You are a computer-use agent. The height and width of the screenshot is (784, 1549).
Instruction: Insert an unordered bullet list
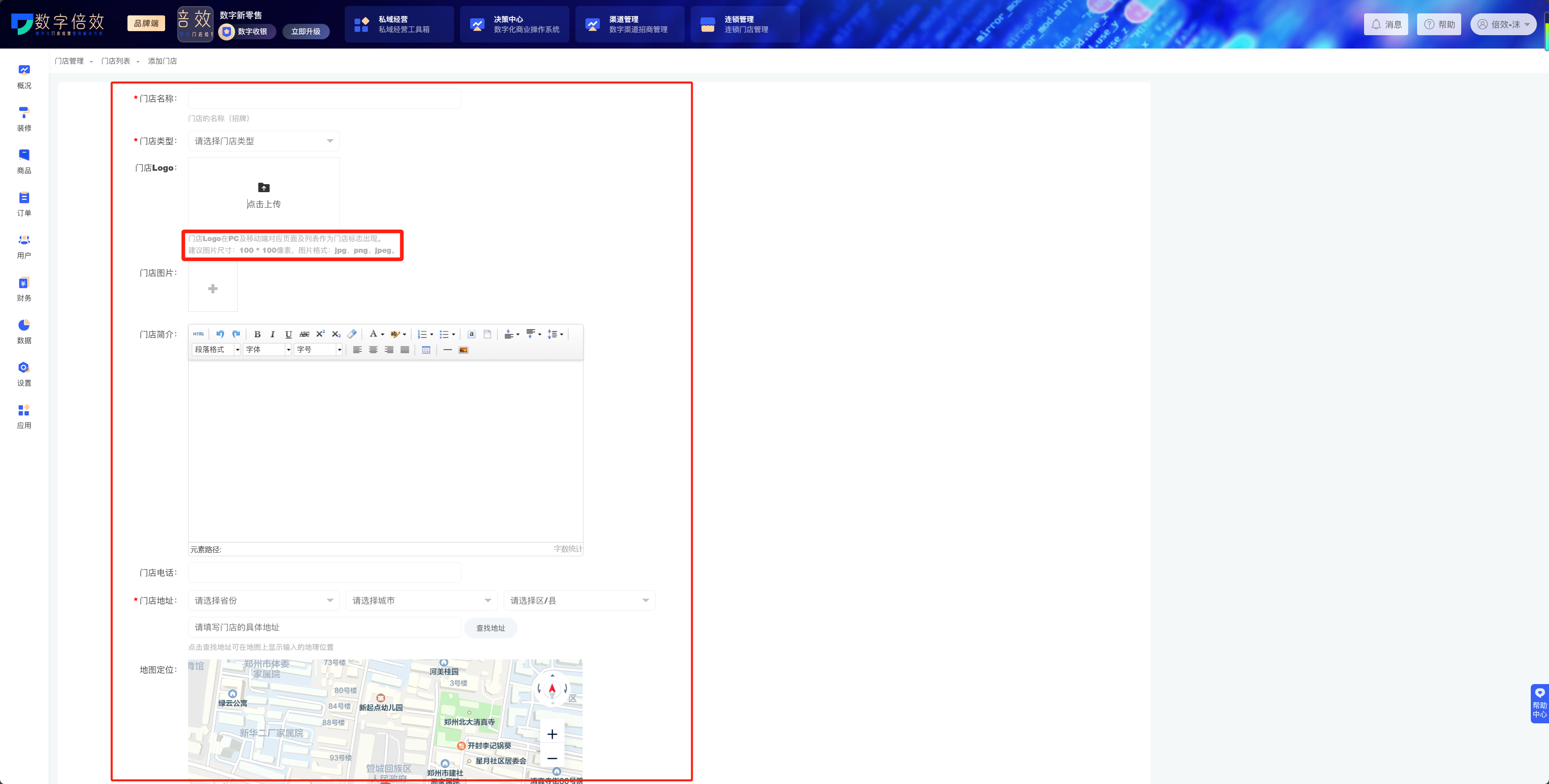tap(444, 334)
